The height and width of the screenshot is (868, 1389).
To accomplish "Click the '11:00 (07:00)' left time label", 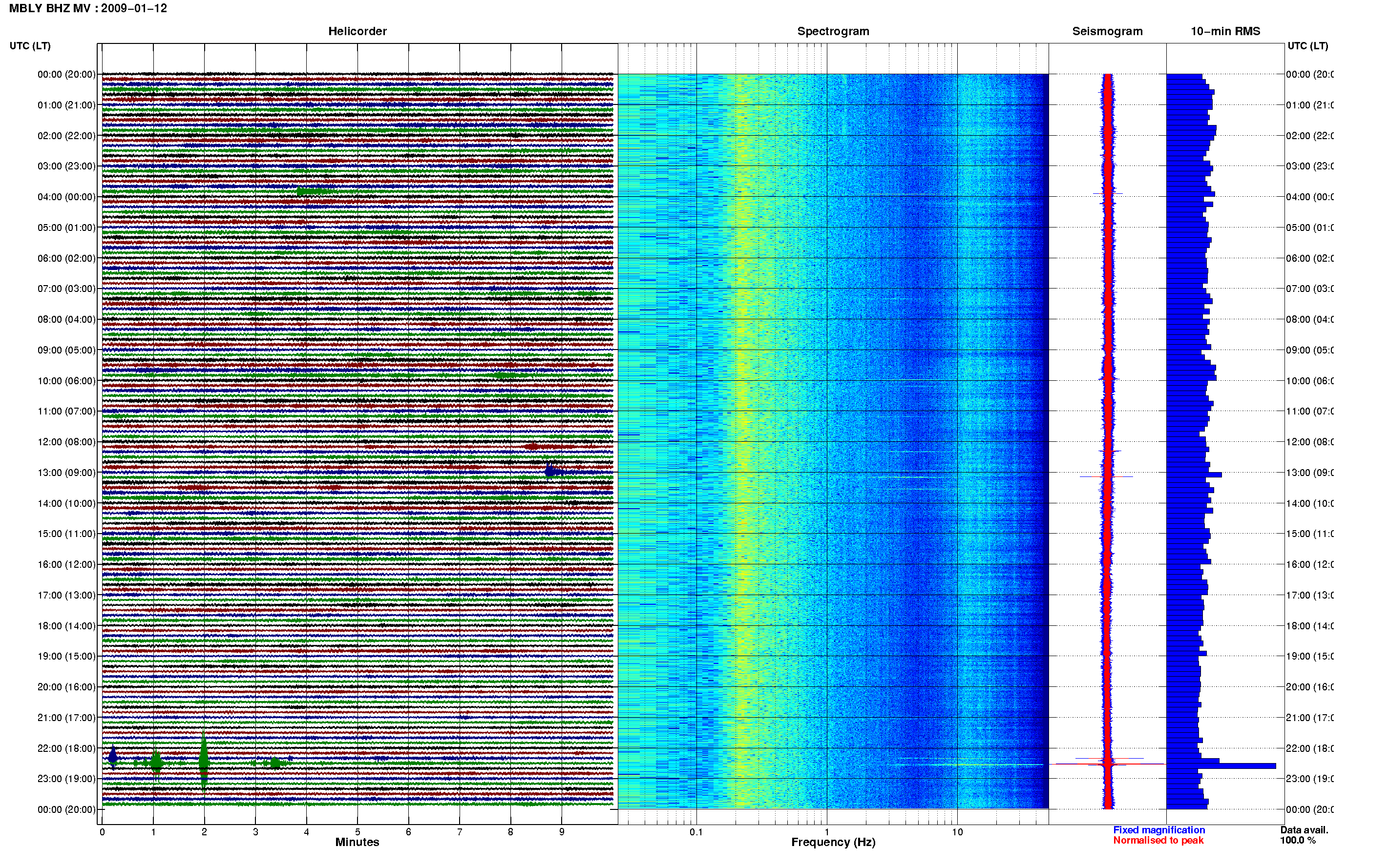I will click(x=66, y=411).
